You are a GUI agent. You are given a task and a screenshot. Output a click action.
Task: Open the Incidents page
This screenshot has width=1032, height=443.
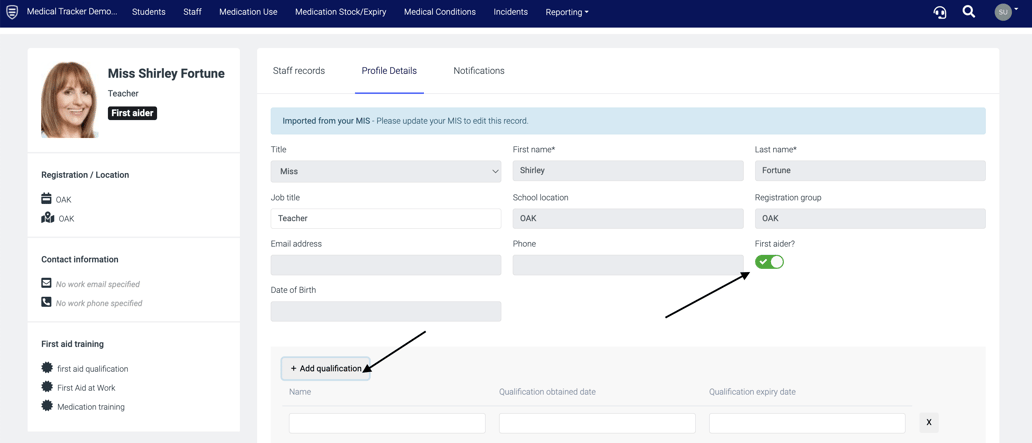point(510,12)
